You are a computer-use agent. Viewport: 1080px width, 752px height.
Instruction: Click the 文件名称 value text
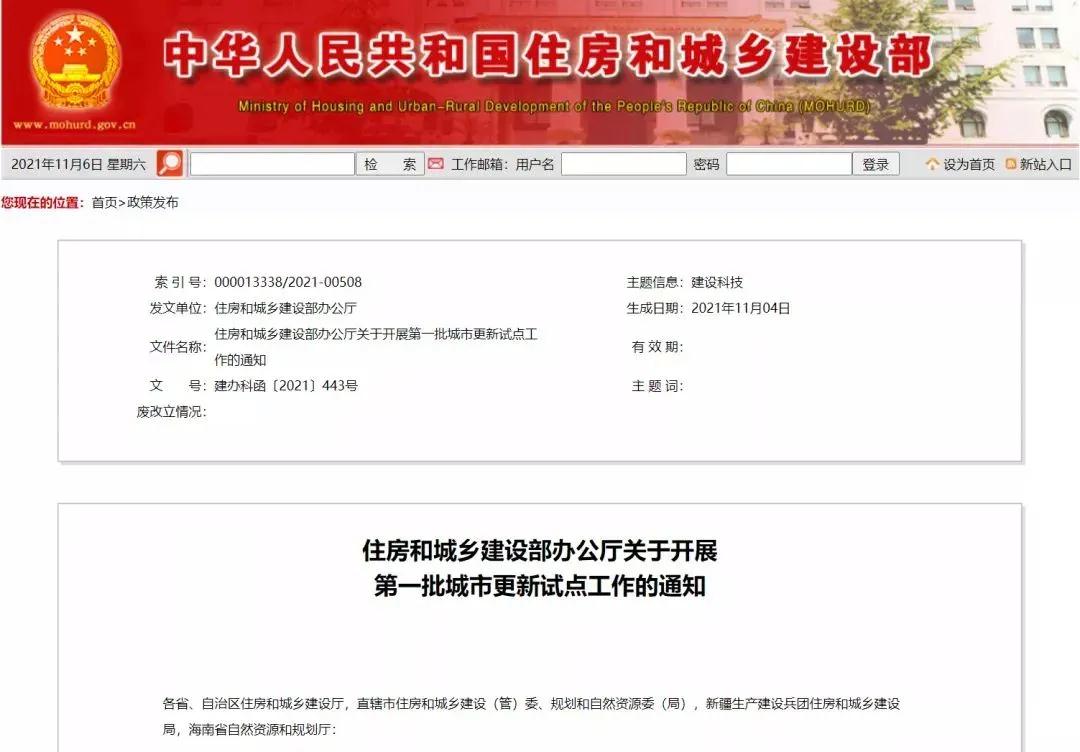tap(376, 347)
